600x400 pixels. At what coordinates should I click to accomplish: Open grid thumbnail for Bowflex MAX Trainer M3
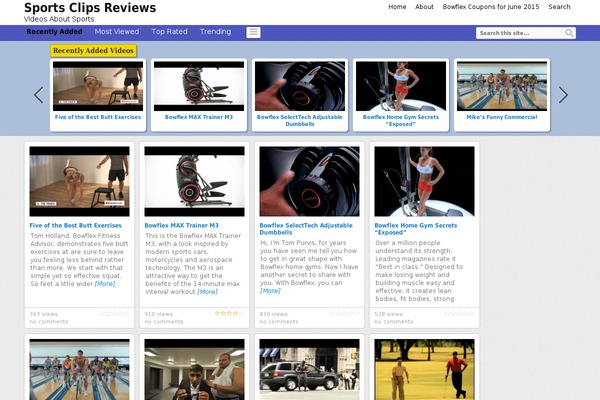tap(194, 181)
